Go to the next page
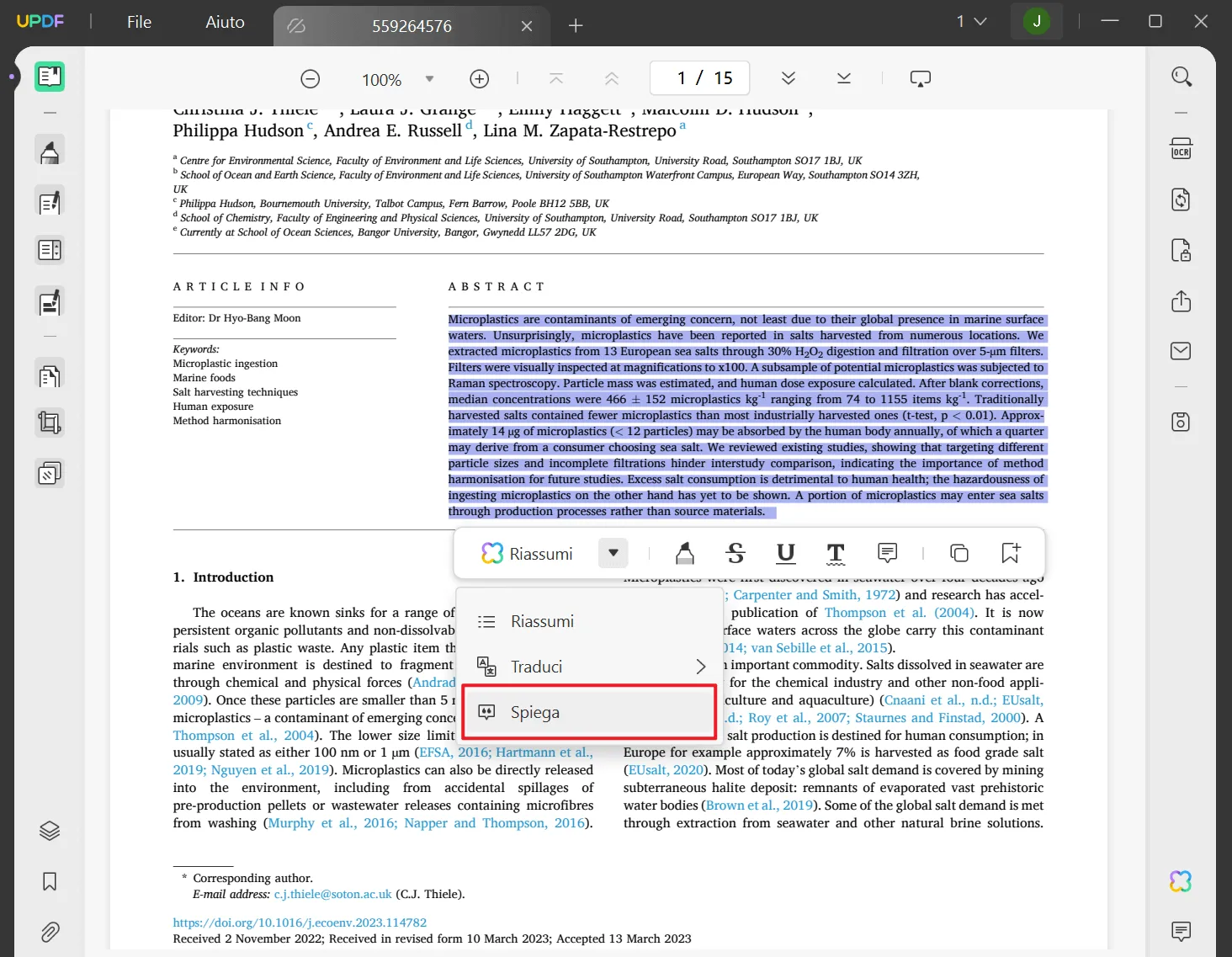1232x957 pixels. tap(789, 78)
